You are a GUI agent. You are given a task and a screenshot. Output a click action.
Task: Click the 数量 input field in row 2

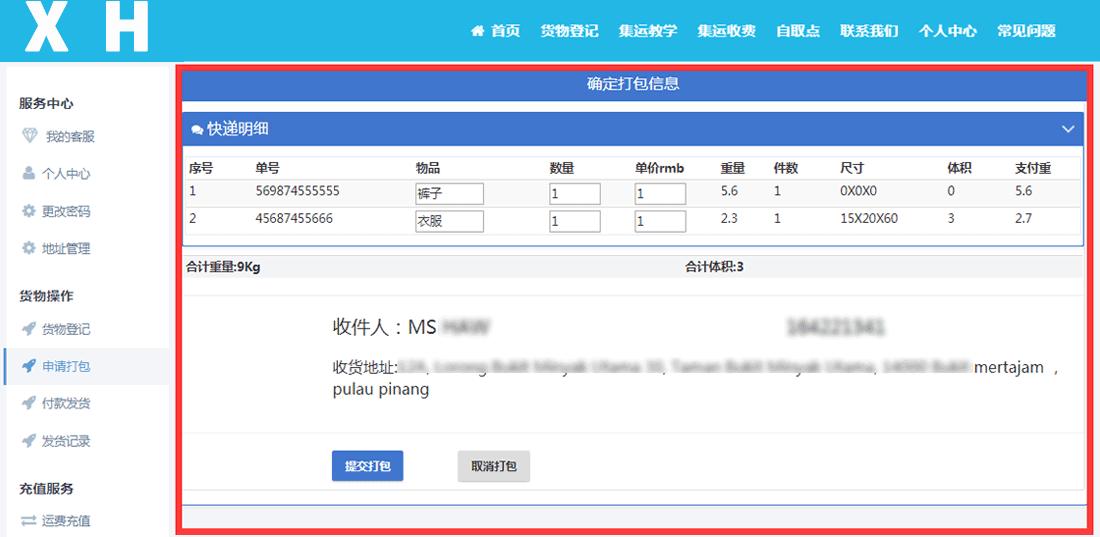pos(575,221)
